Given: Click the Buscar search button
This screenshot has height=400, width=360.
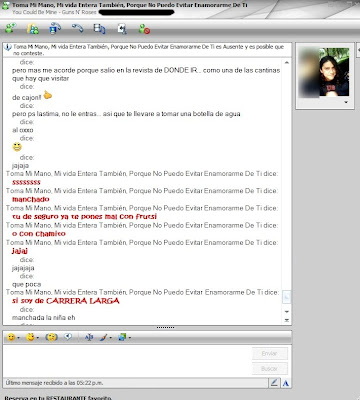Looking at the screenshot, I should click(x=270, y=369).
